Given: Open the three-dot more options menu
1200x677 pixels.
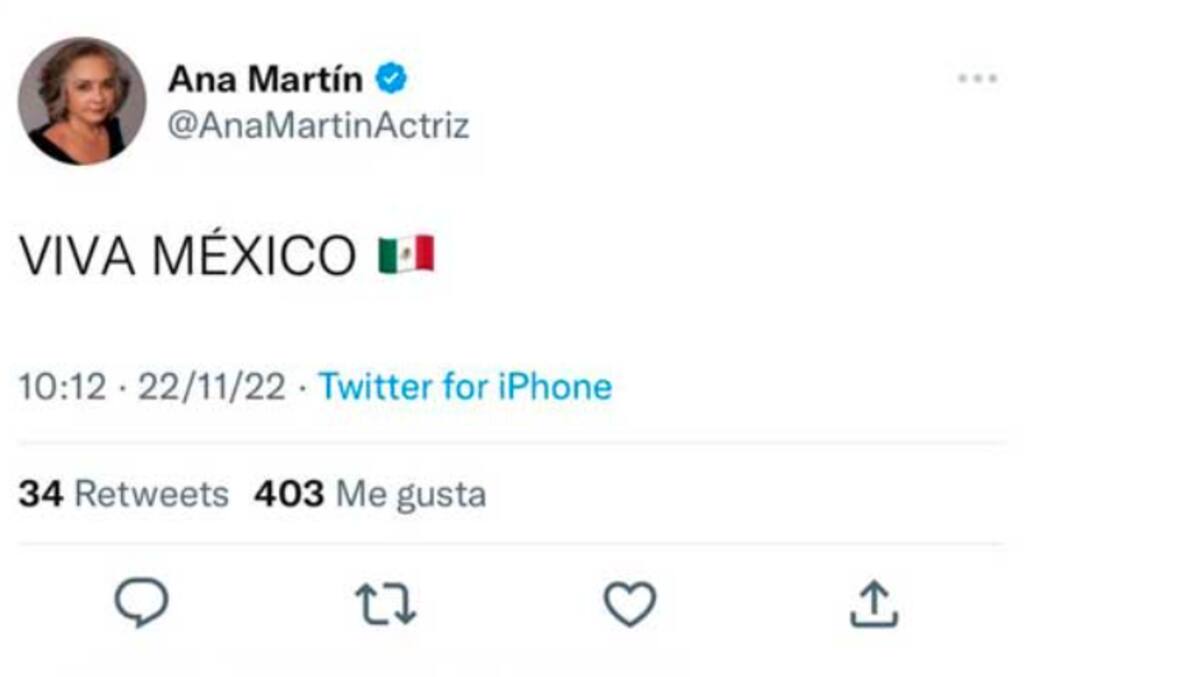Looking at the screenshot, I should point(977,78).
